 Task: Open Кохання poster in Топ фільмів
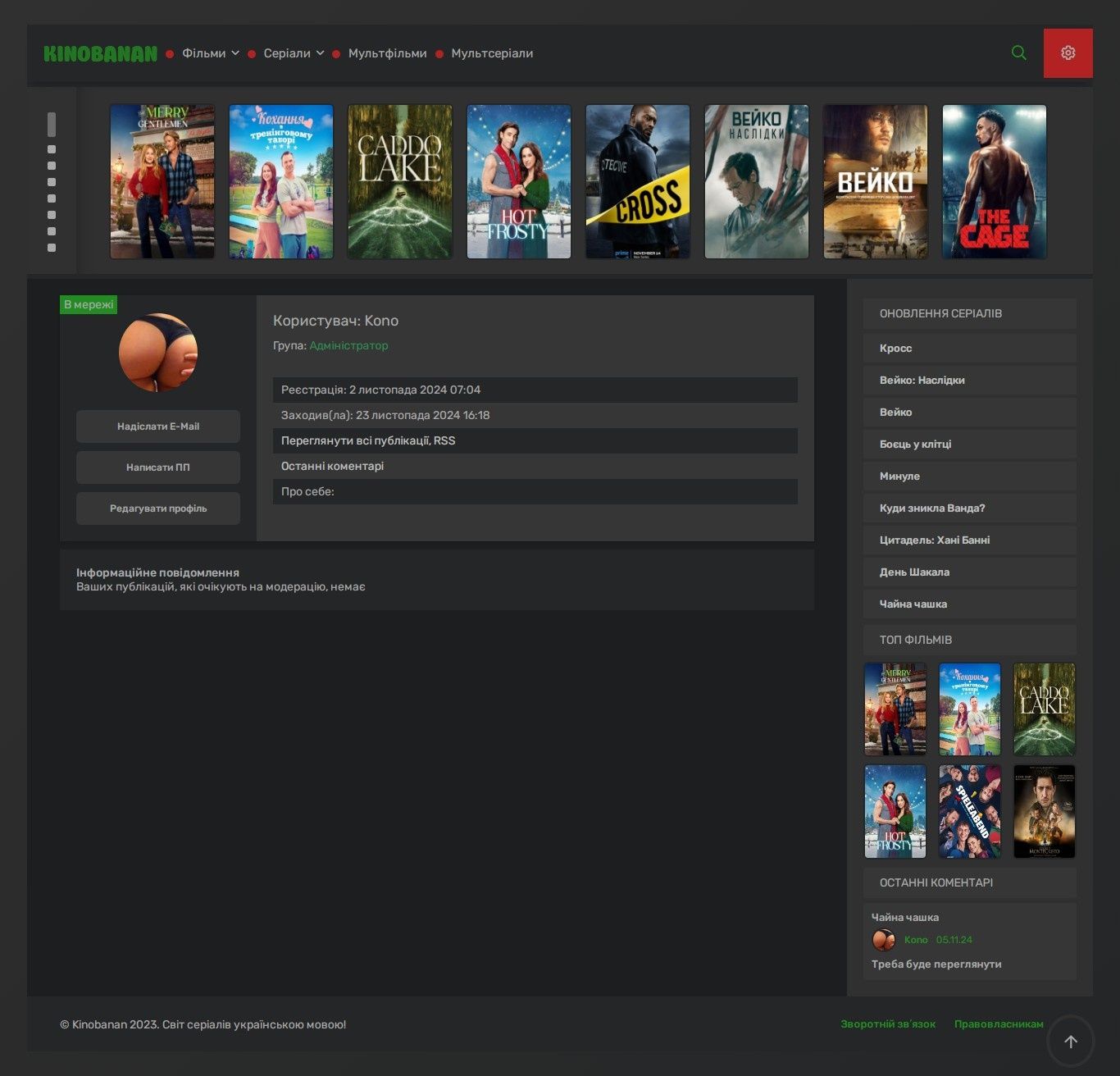point(970,709)
